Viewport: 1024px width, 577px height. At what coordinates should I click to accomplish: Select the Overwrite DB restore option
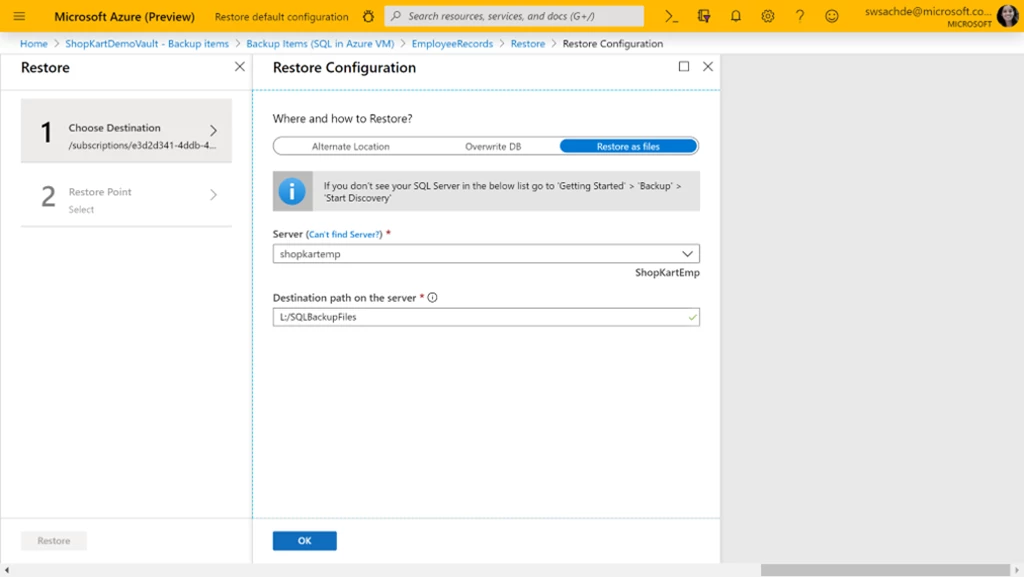click(493, 146)
